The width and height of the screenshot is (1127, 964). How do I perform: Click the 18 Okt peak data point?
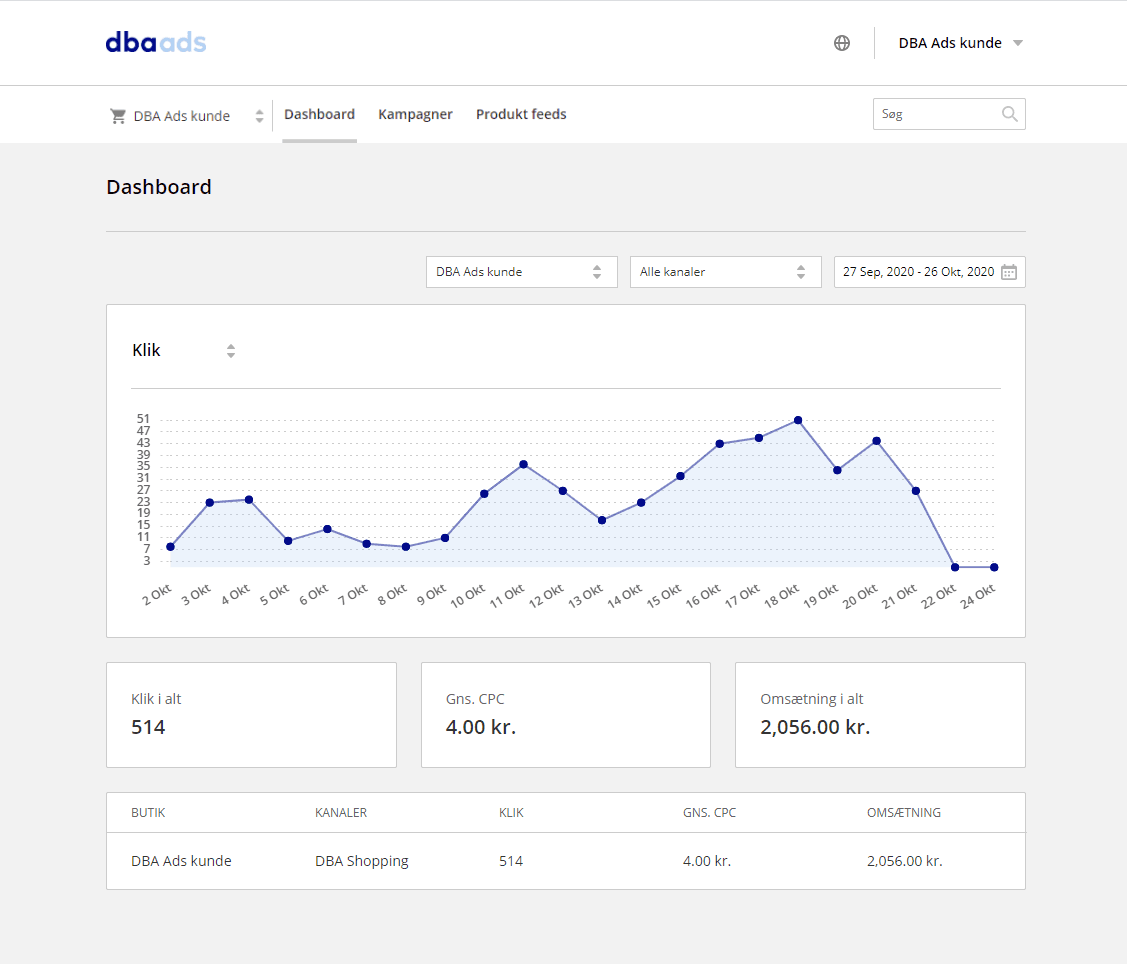point(798,421)
